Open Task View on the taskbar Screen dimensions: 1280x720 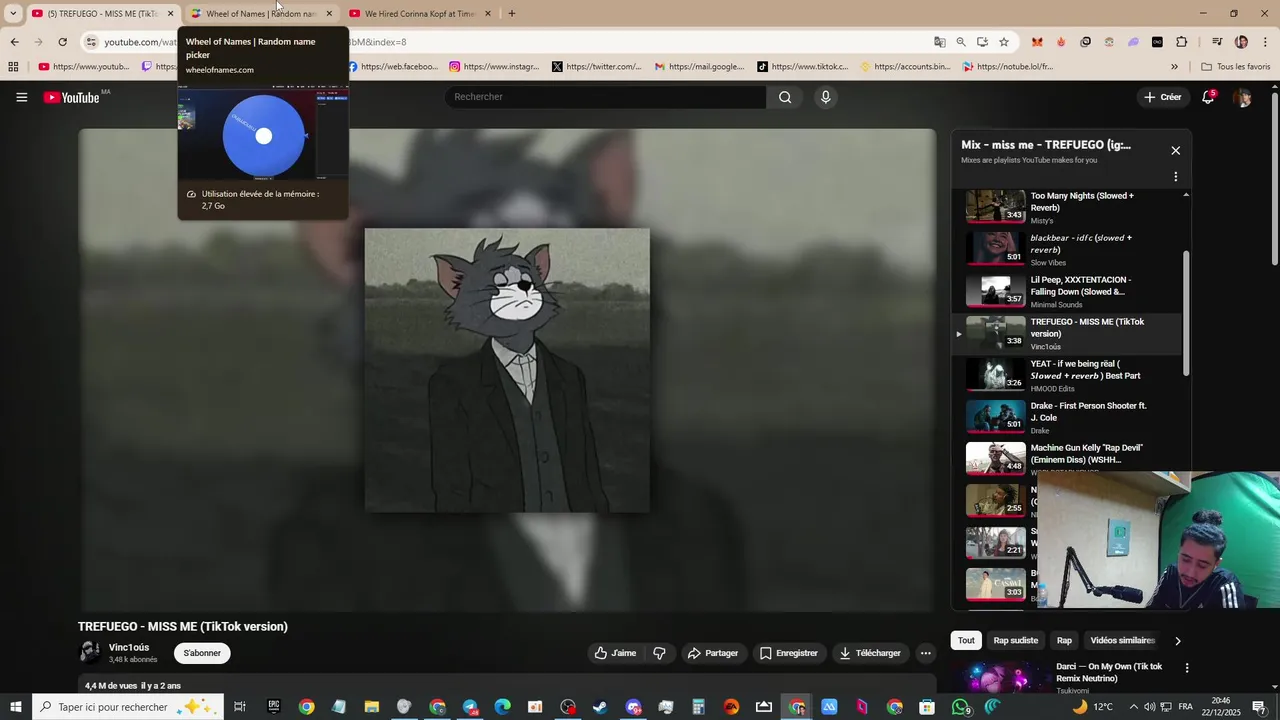[x=240, y=707]
